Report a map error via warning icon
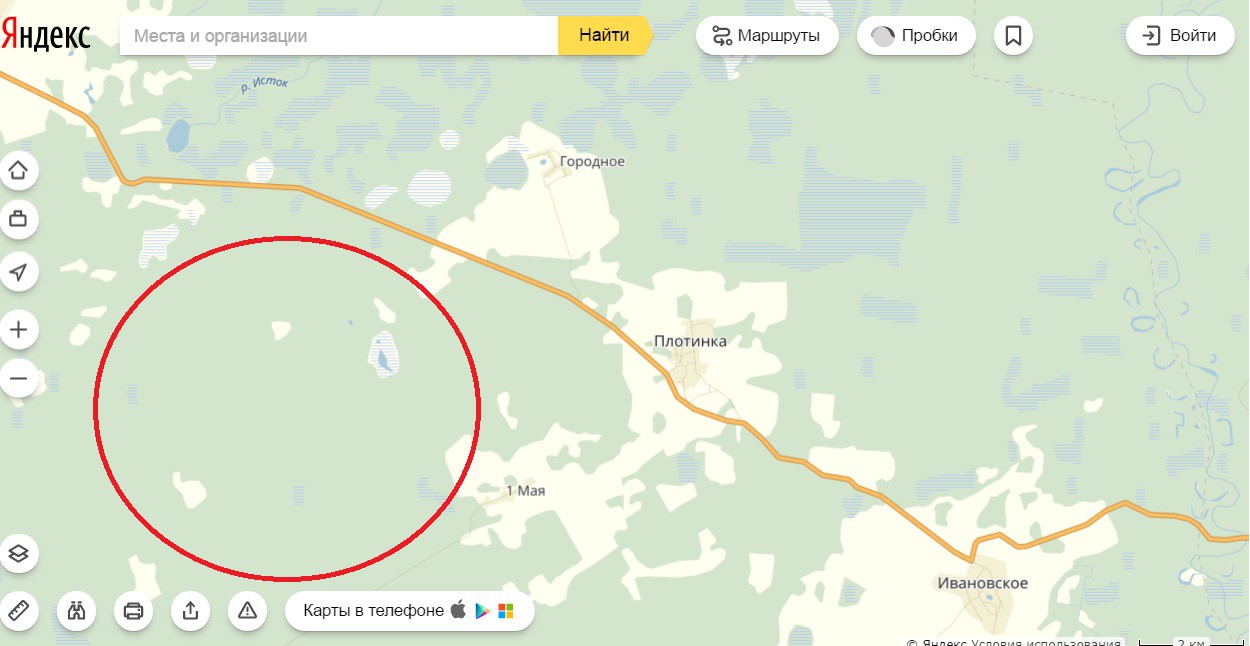 tap(248, 610)
